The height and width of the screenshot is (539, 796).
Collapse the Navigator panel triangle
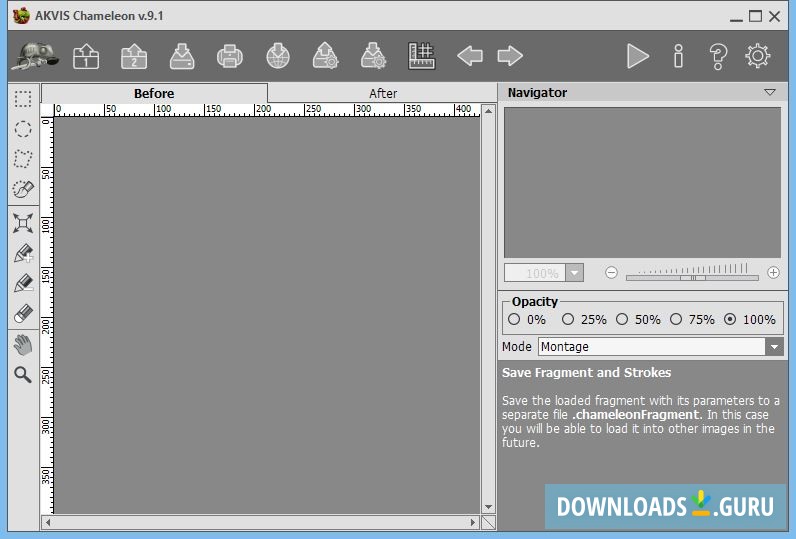click(770, 92)
